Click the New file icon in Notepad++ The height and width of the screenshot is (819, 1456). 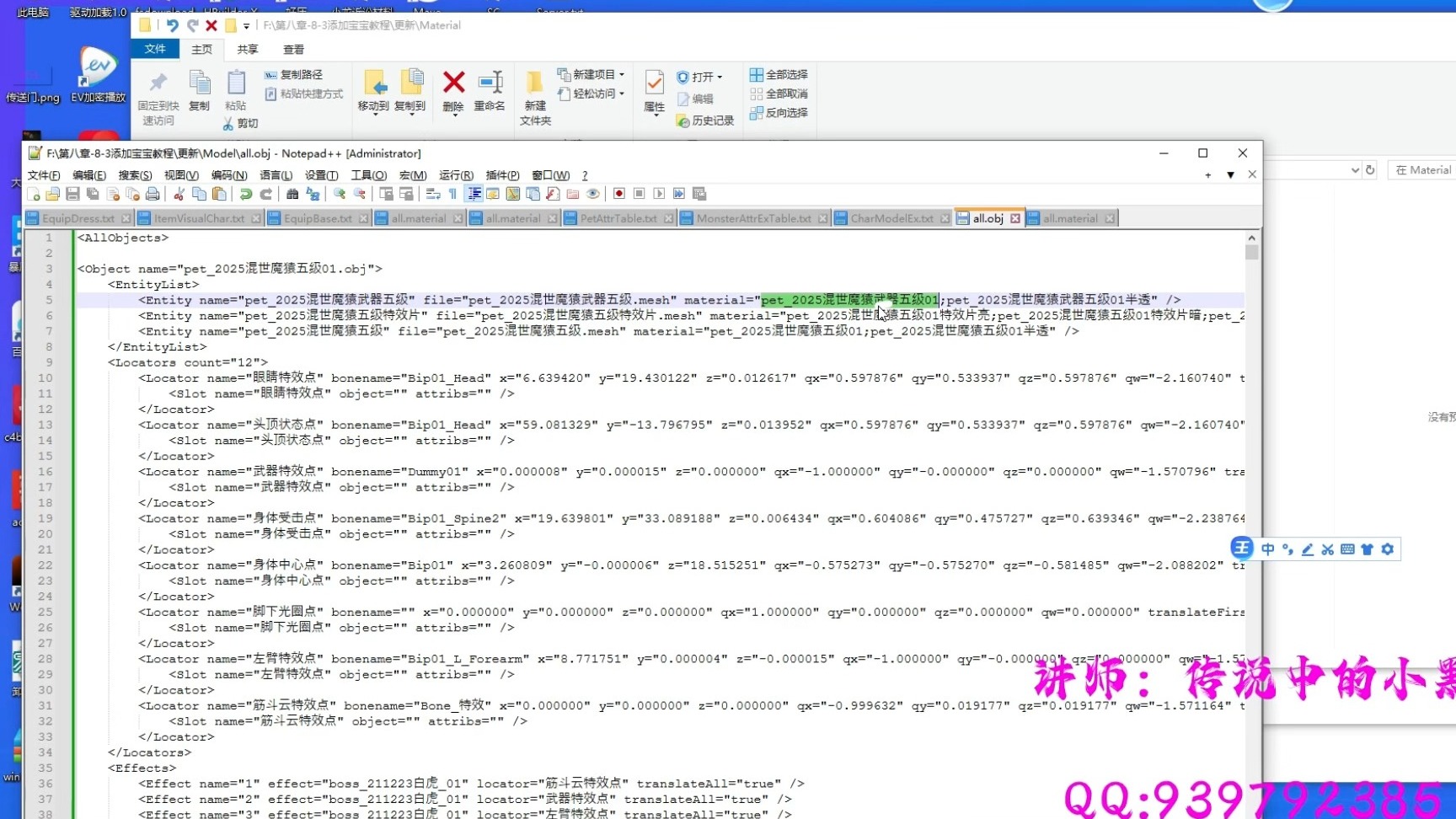coord(34,194)
